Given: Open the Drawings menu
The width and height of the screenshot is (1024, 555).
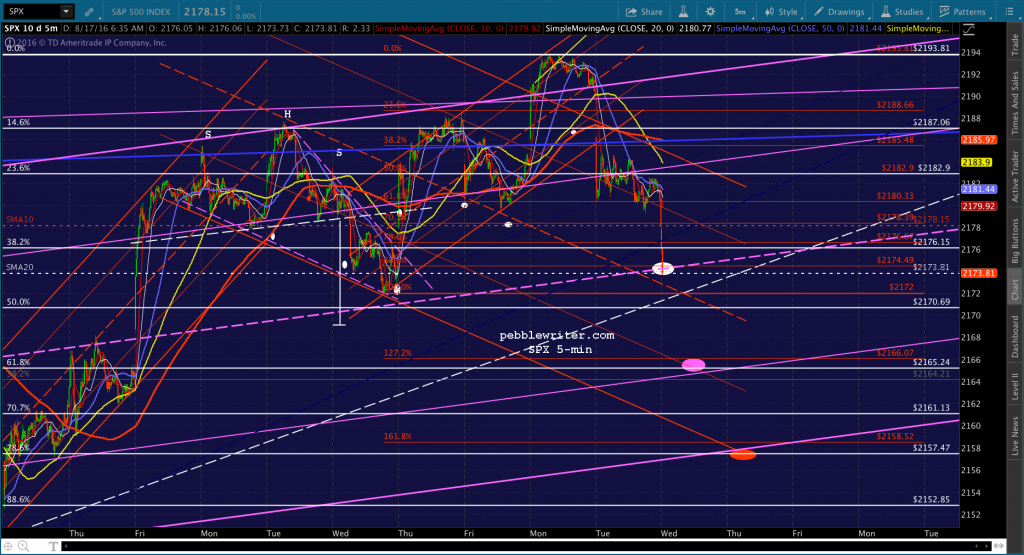Looking at the screenshot, I should (839, 12).
